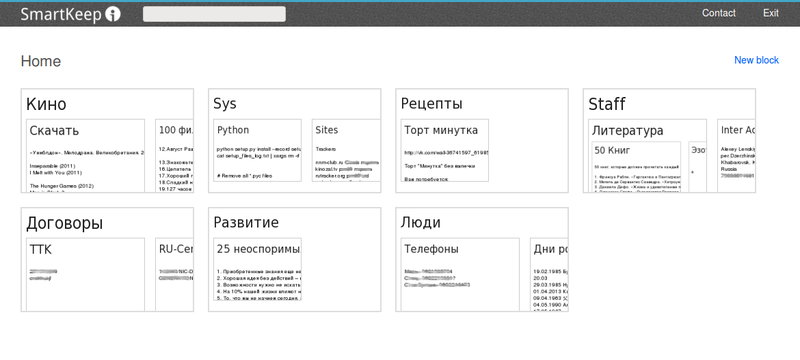Image resolution: width=800 pixels, height=360 pixels.
Task: Open the Contact link
Action: [x=719, y=13]
